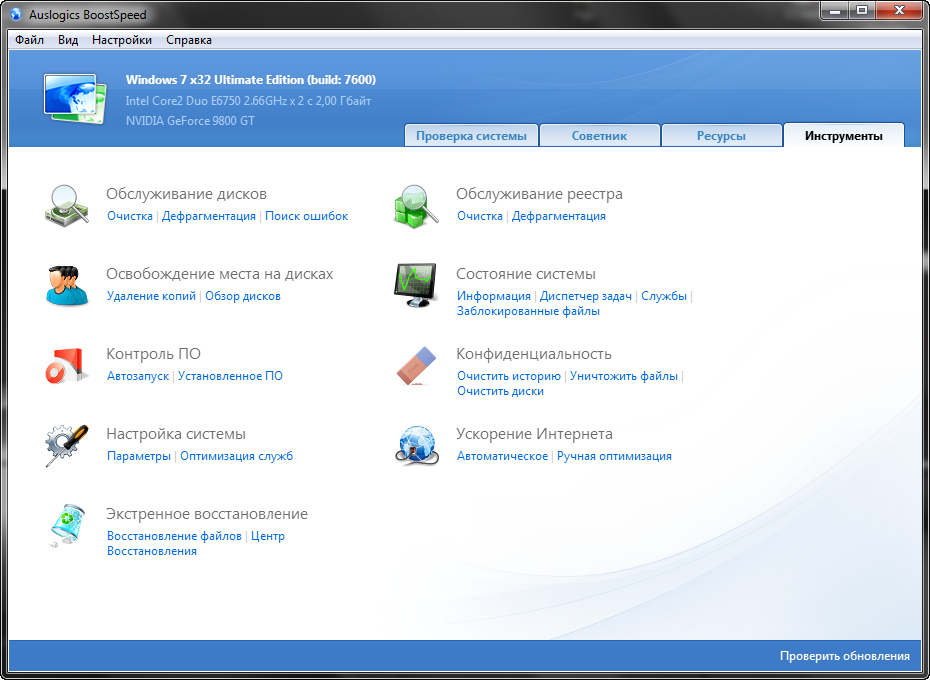Open Дефрагментация under Обслуживание реестра
The width and height of the screenshot is (930, 680).
pos(559,216)
